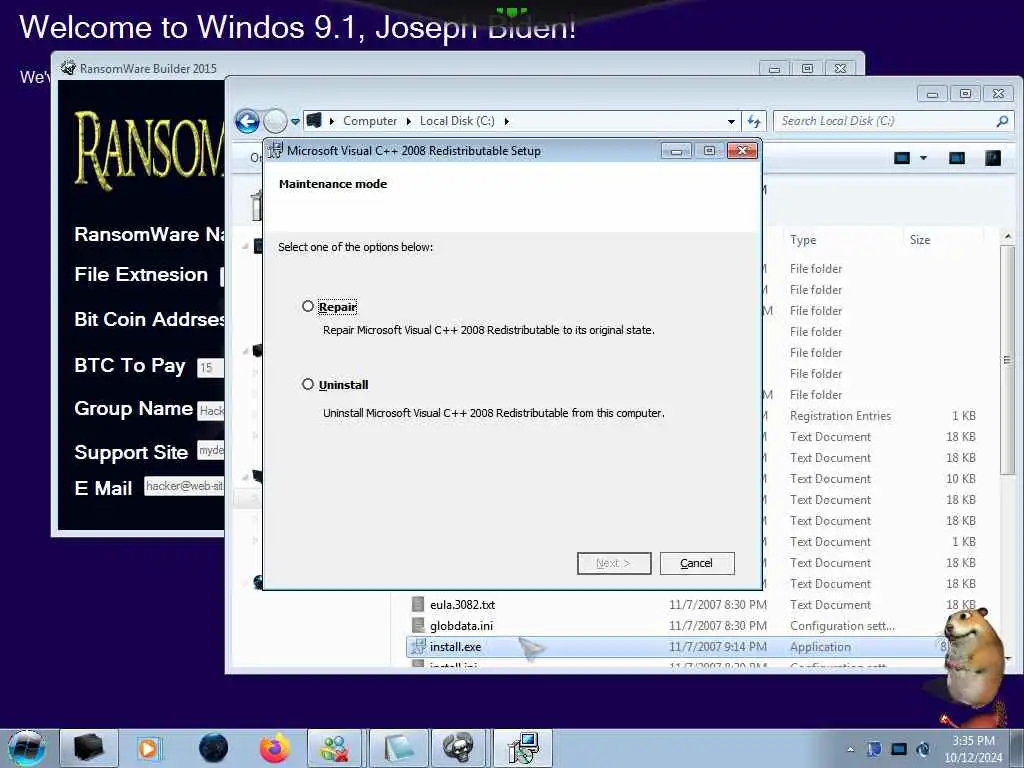Click Registration Entries type cell
Viewport: 1024px width, 768px height.
(840, 415)
